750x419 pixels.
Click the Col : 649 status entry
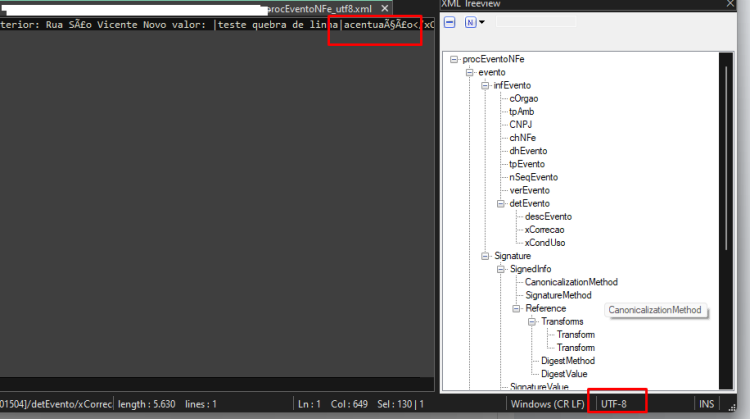(x=349, y=404)
